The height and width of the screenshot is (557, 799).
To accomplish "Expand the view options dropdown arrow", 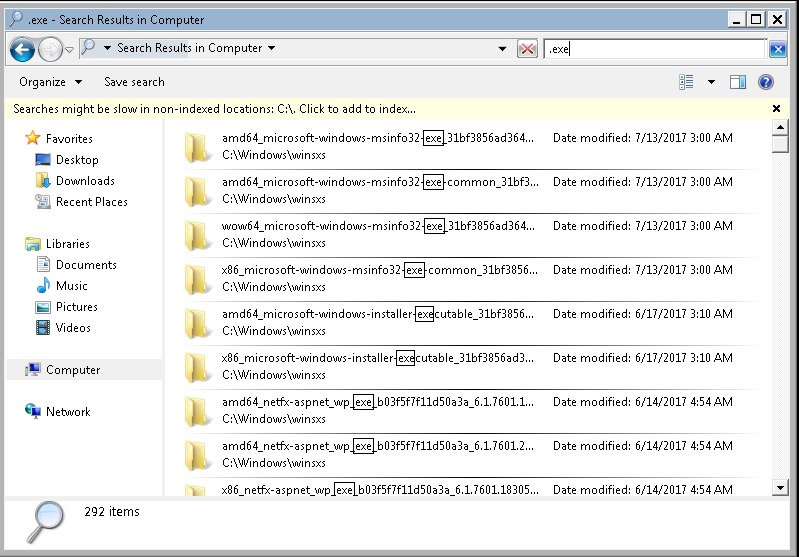I will click(x=711, y=82).
